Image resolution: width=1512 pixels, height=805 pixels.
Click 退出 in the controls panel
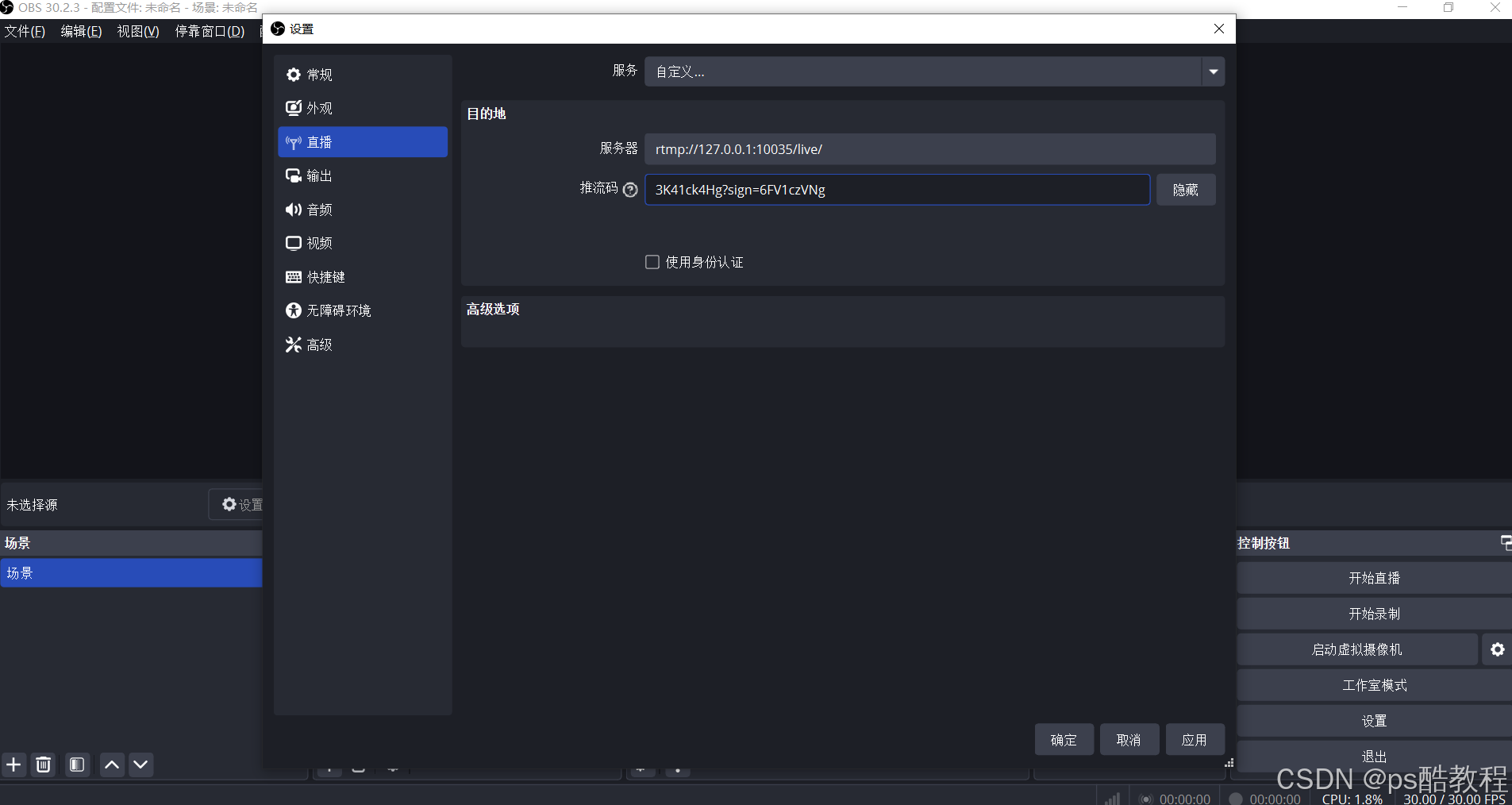(1374, 756)
